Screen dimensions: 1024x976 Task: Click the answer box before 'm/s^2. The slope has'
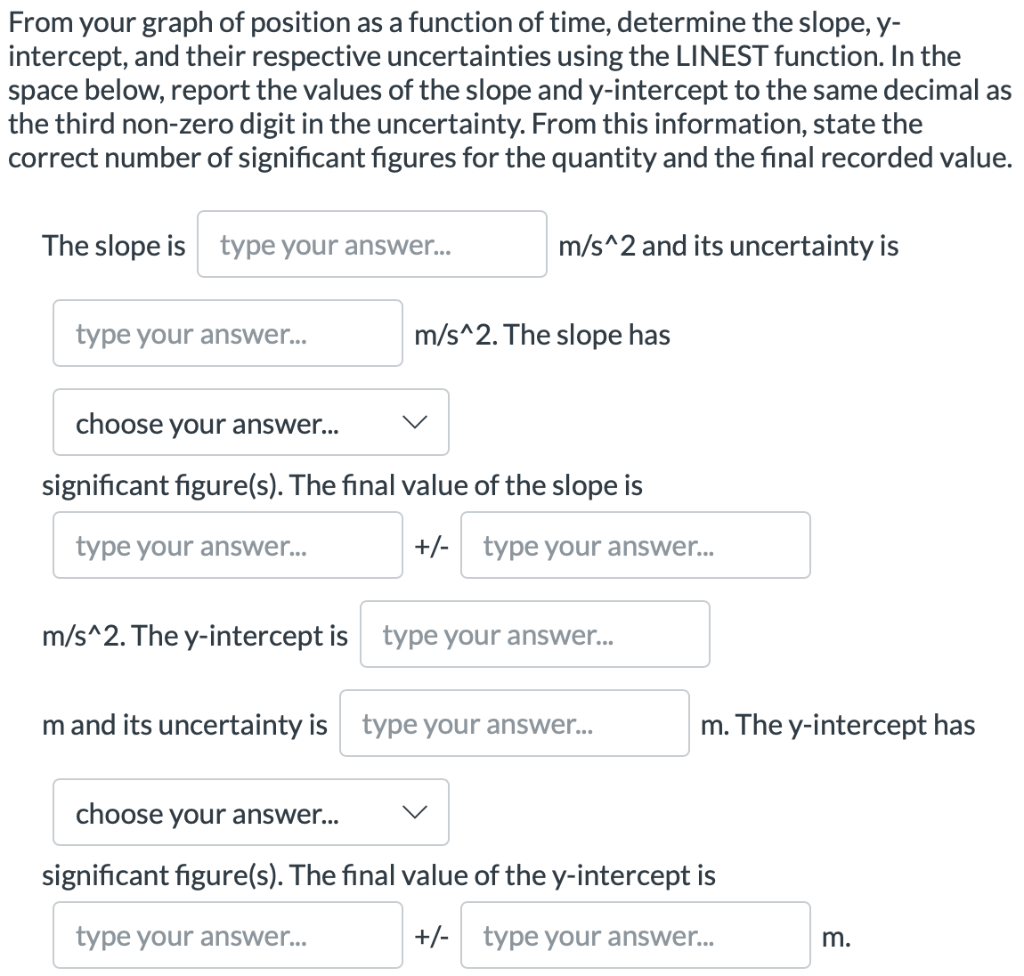tap(227, 333)
